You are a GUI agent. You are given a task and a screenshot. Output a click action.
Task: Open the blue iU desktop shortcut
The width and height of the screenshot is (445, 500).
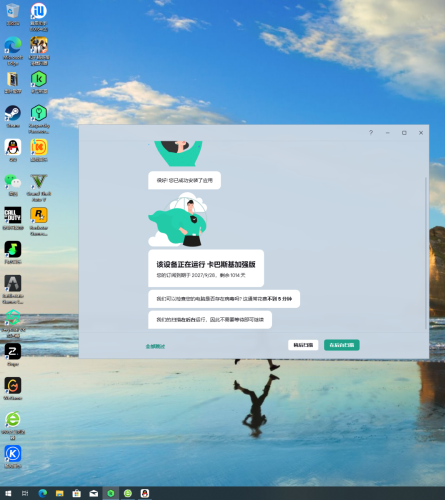pyautogui.click(x=39, y=17)
